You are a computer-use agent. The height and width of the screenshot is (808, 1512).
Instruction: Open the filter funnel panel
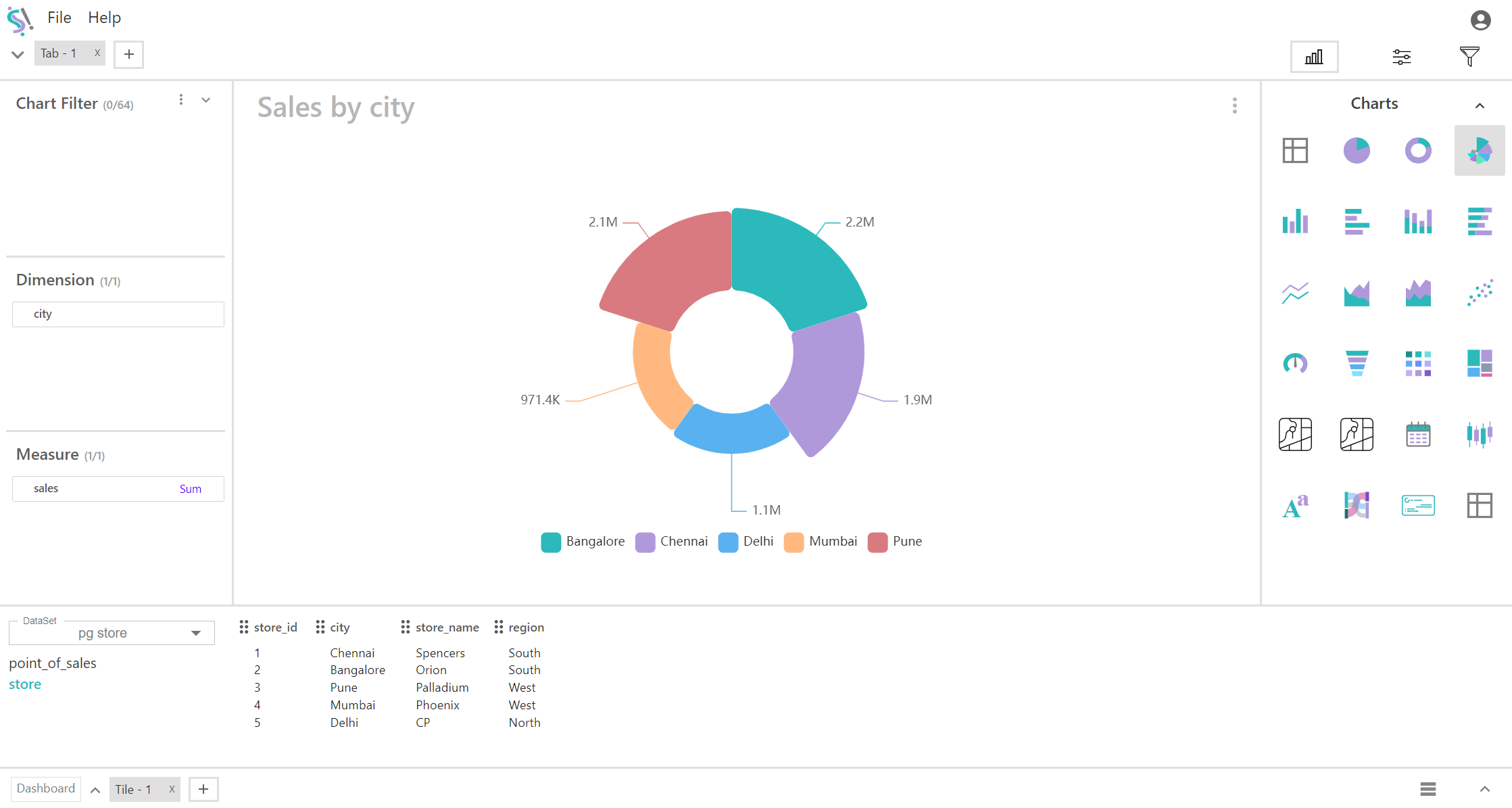coord(1469,57)
